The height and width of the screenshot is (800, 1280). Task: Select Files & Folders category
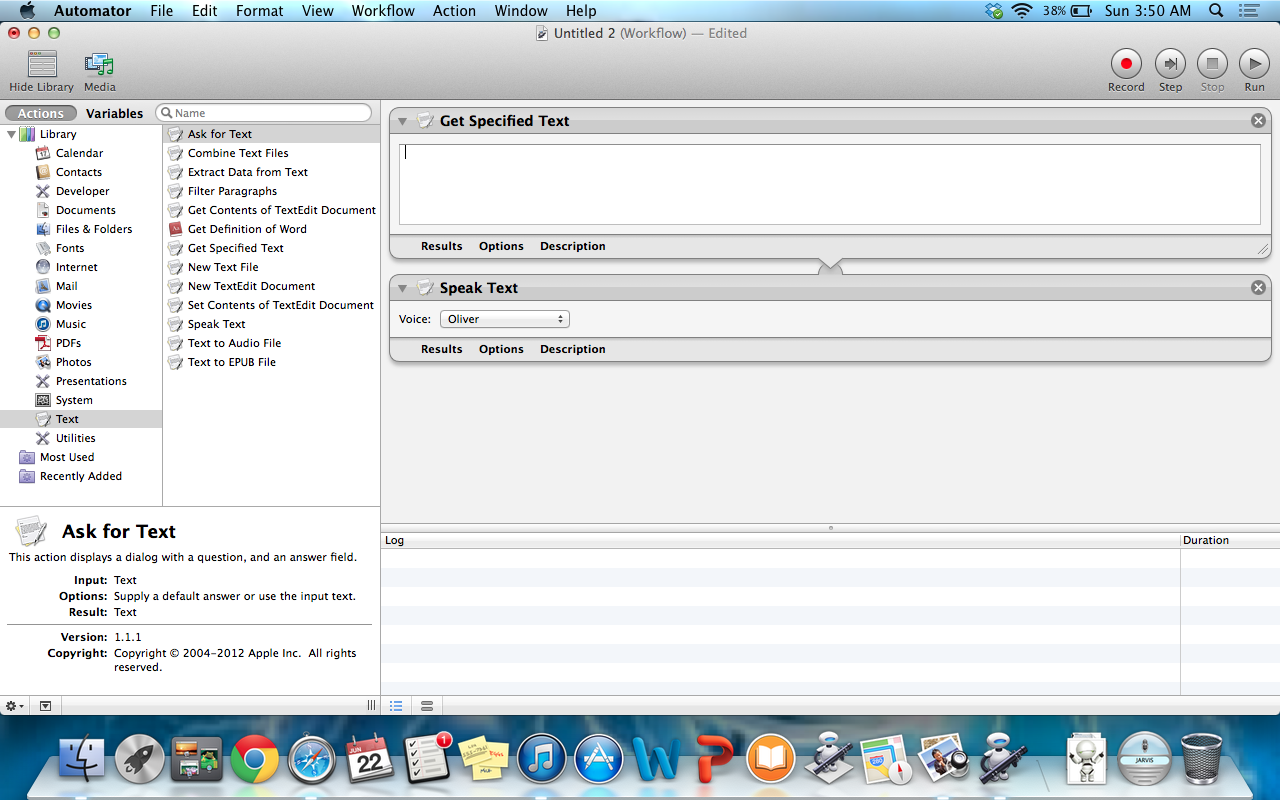pos(93,229)
